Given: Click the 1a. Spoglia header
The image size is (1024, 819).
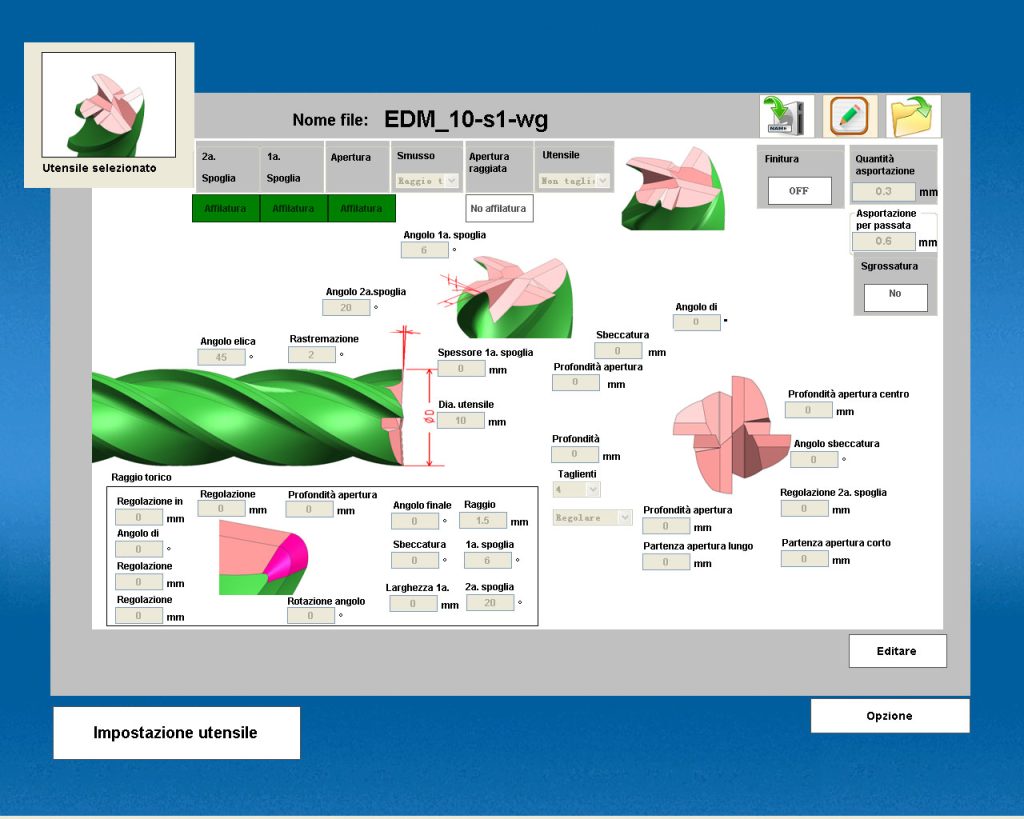Looking at the screenshot, I should (292, 167).
